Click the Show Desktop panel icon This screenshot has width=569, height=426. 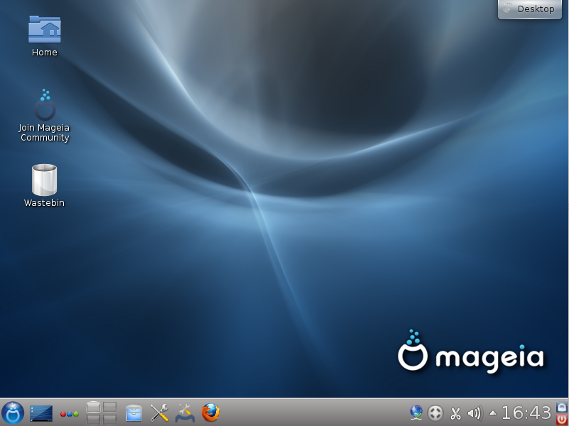pyautogui.click(x=41, y=413)
